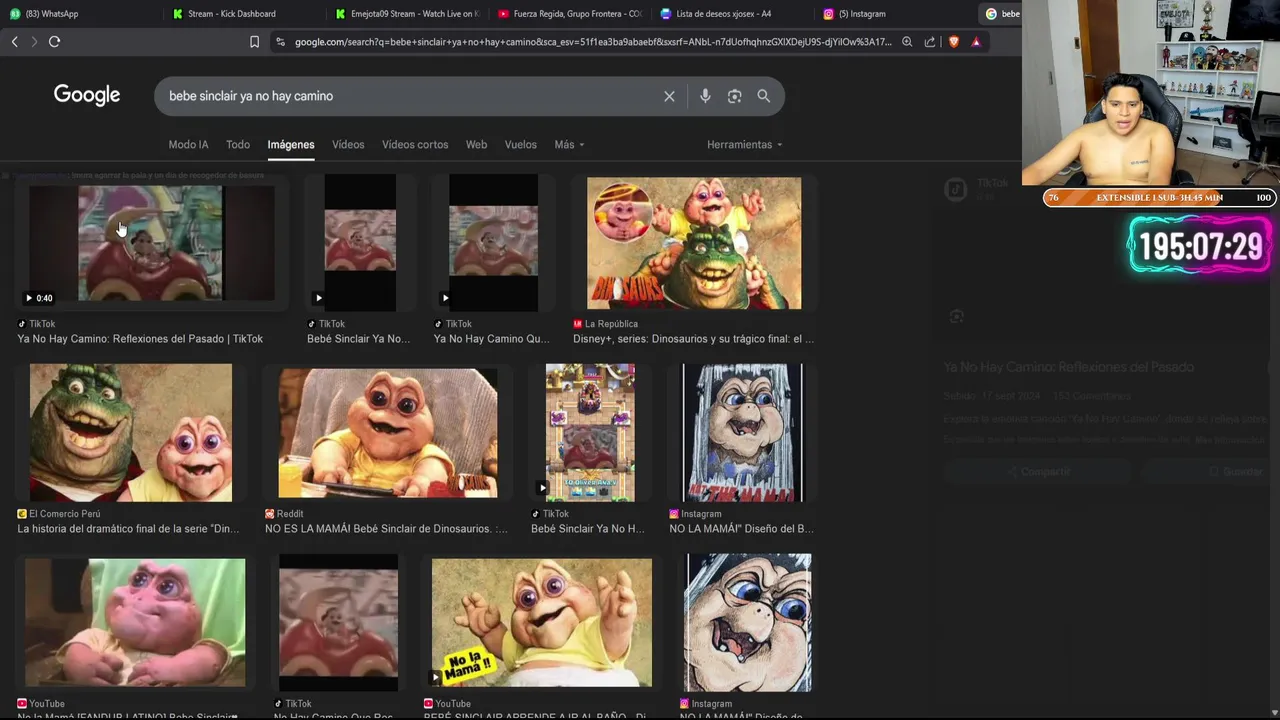
Task: Open TikTok video thumbnail with 0:40 duration
Action: pyautogui.click(x=151, y=244)
